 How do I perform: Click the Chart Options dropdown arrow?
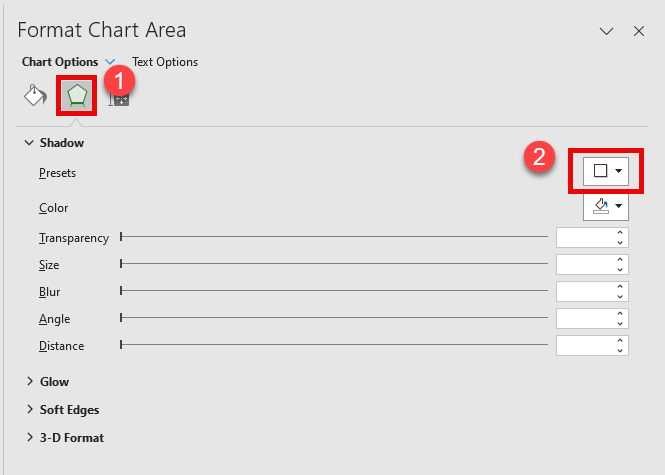(x=110, y=62)
